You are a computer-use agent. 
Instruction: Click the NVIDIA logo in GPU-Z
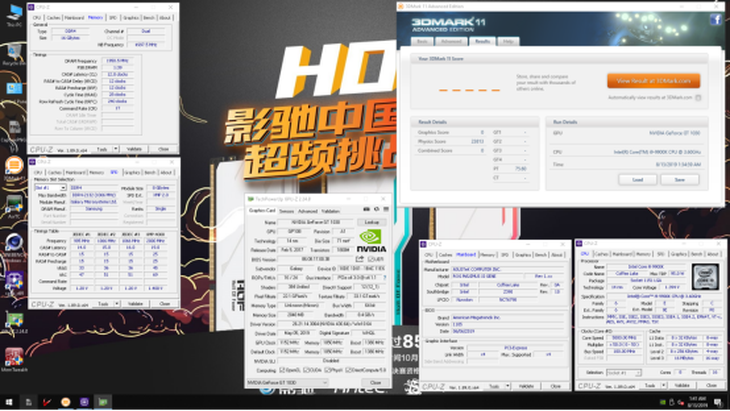[x=371, y=241]
